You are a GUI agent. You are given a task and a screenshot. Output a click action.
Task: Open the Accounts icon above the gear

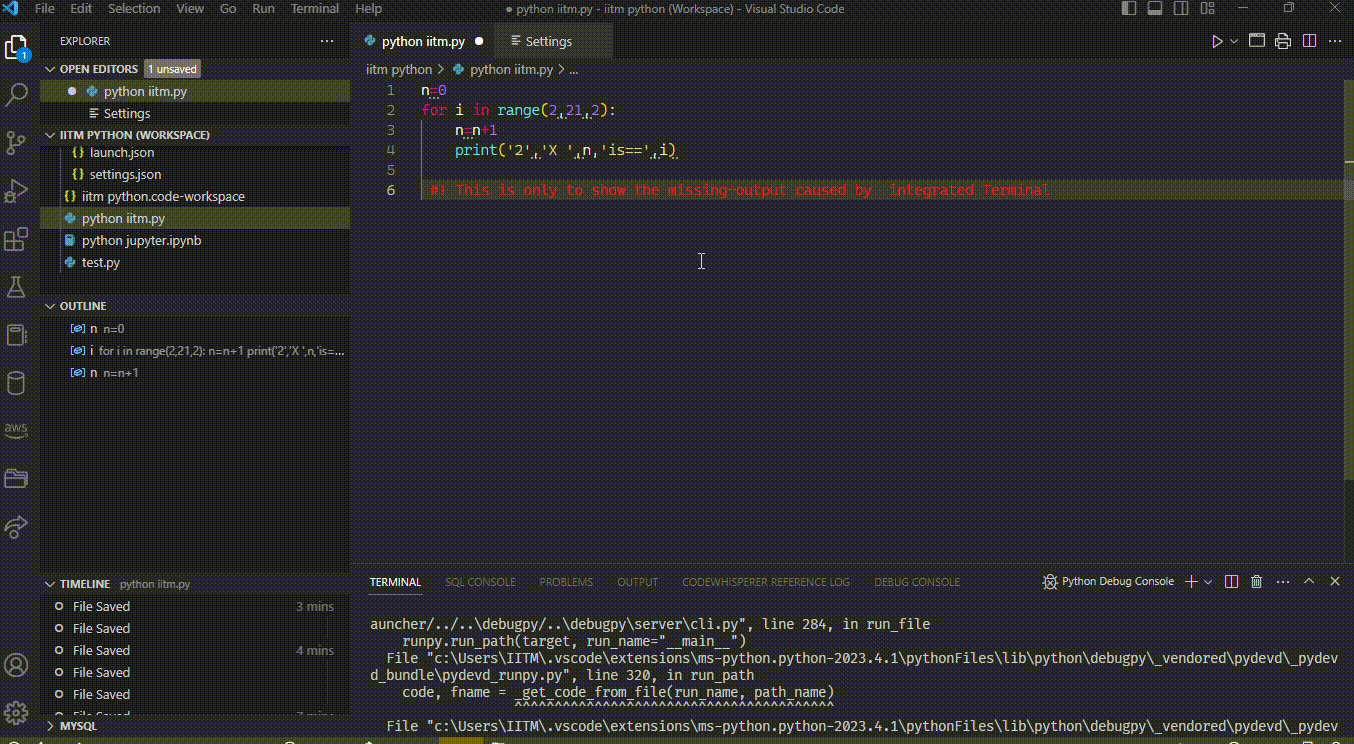[x=16, y=664]
